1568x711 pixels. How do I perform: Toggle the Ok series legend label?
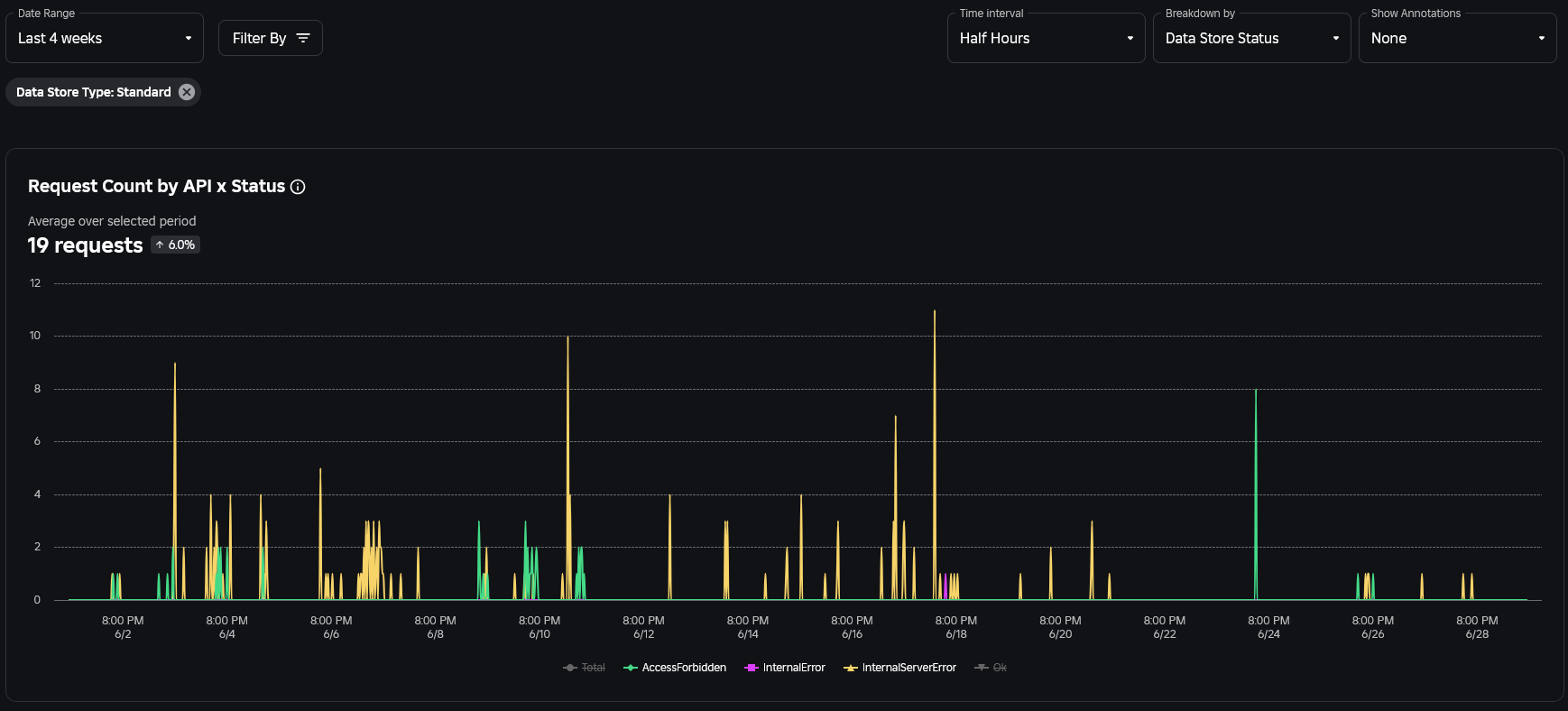(1000, 668)
